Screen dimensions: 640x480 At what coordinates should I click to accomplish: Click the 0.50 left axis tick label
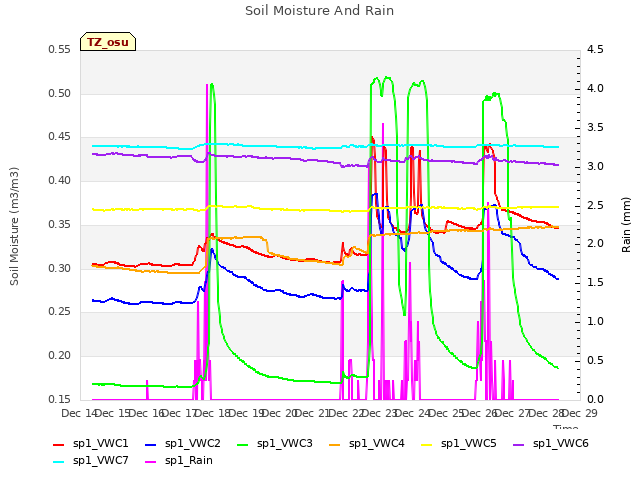(60, 93)
